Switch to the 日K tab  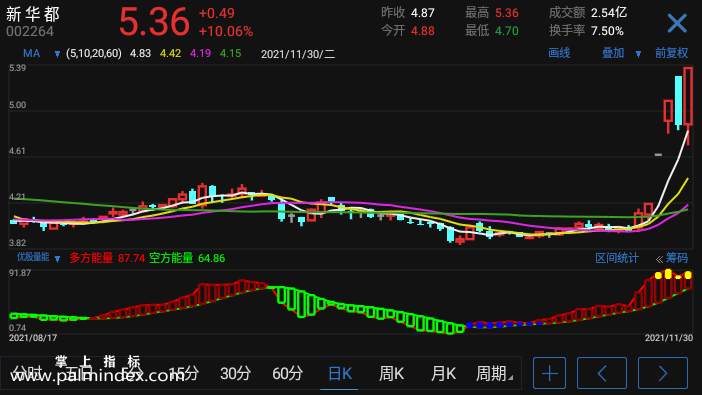point(339,373)
